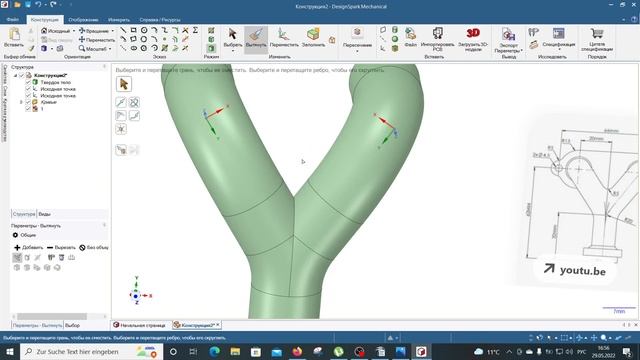Toggle visibility checkbox of Твердое тело
The height and width of the screenshot is (360, 640).
(28, 82)
